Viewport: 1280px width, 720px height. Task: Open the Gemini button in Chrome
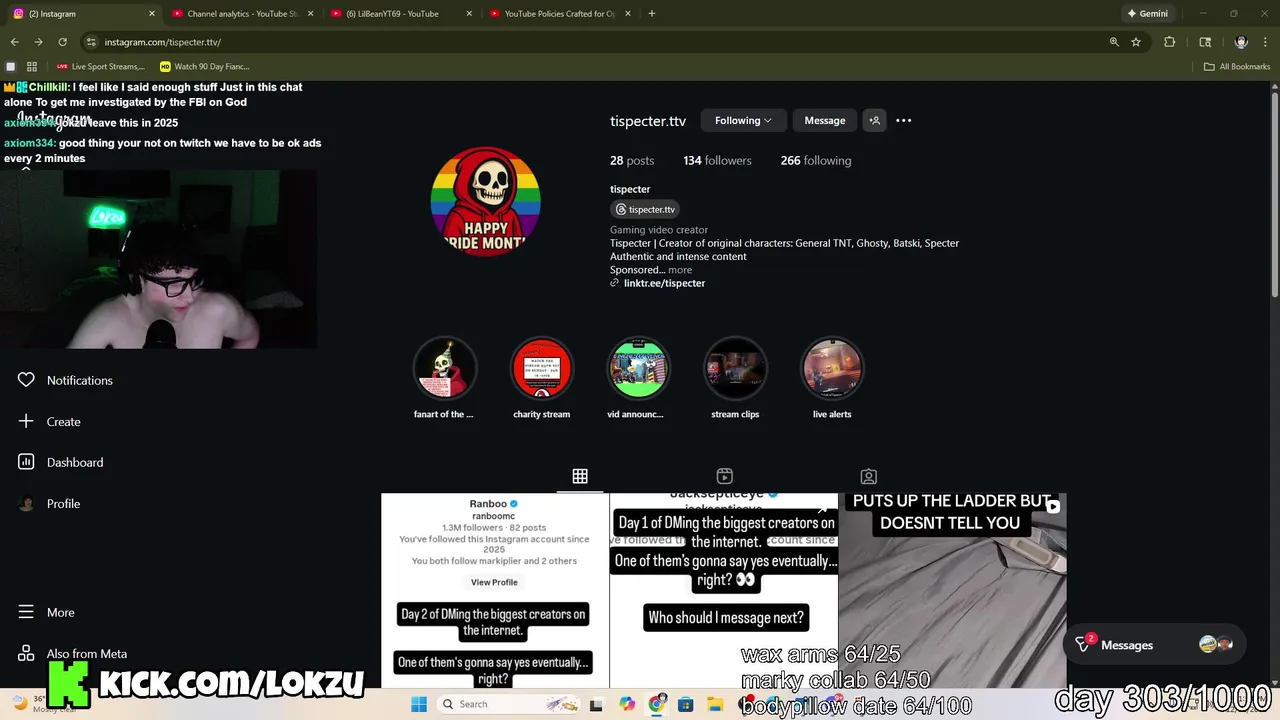[1148, 14]
